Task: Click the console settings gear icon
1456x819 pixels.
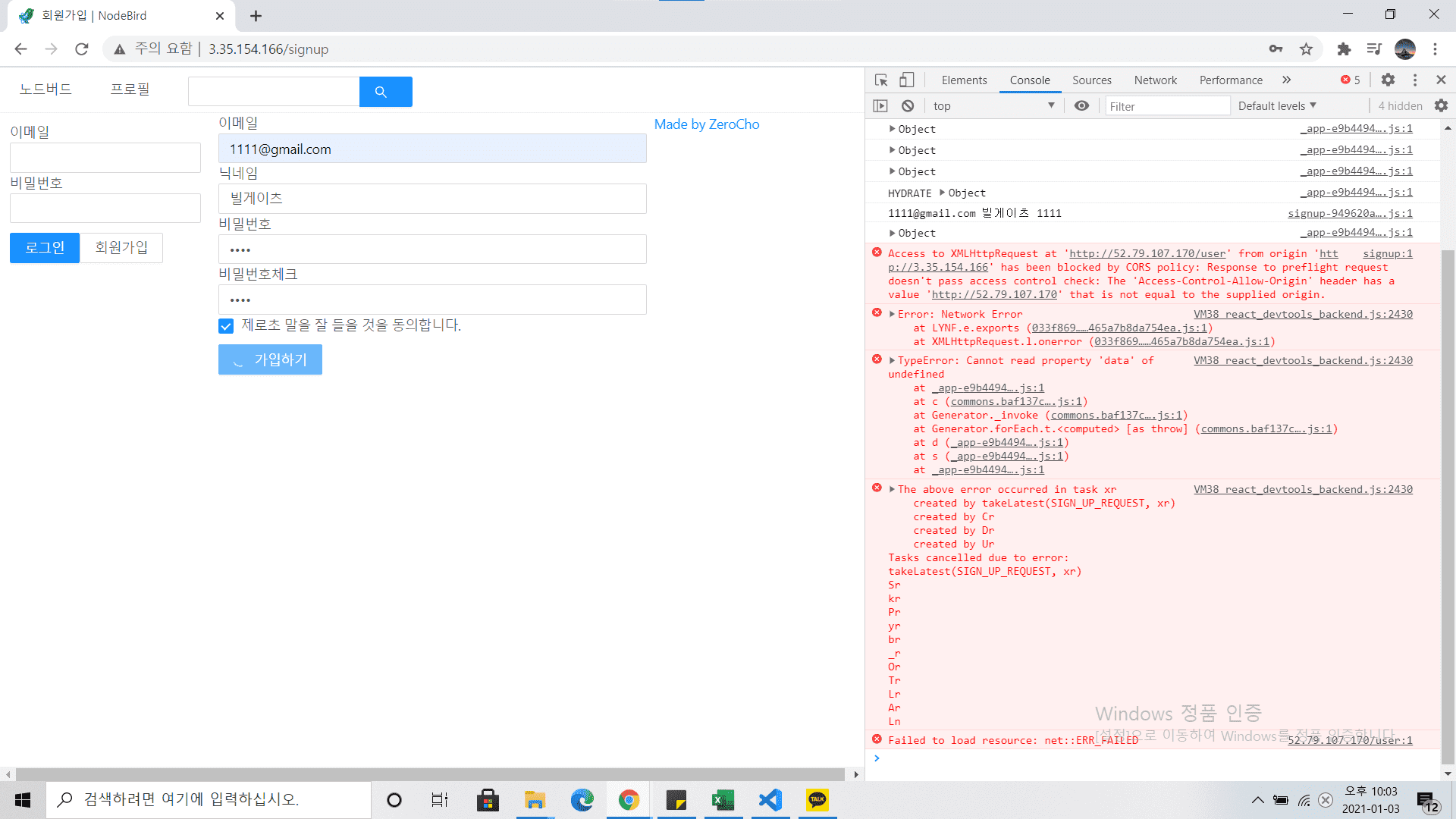Action: pyautogui.click(x=1441, y=105)
